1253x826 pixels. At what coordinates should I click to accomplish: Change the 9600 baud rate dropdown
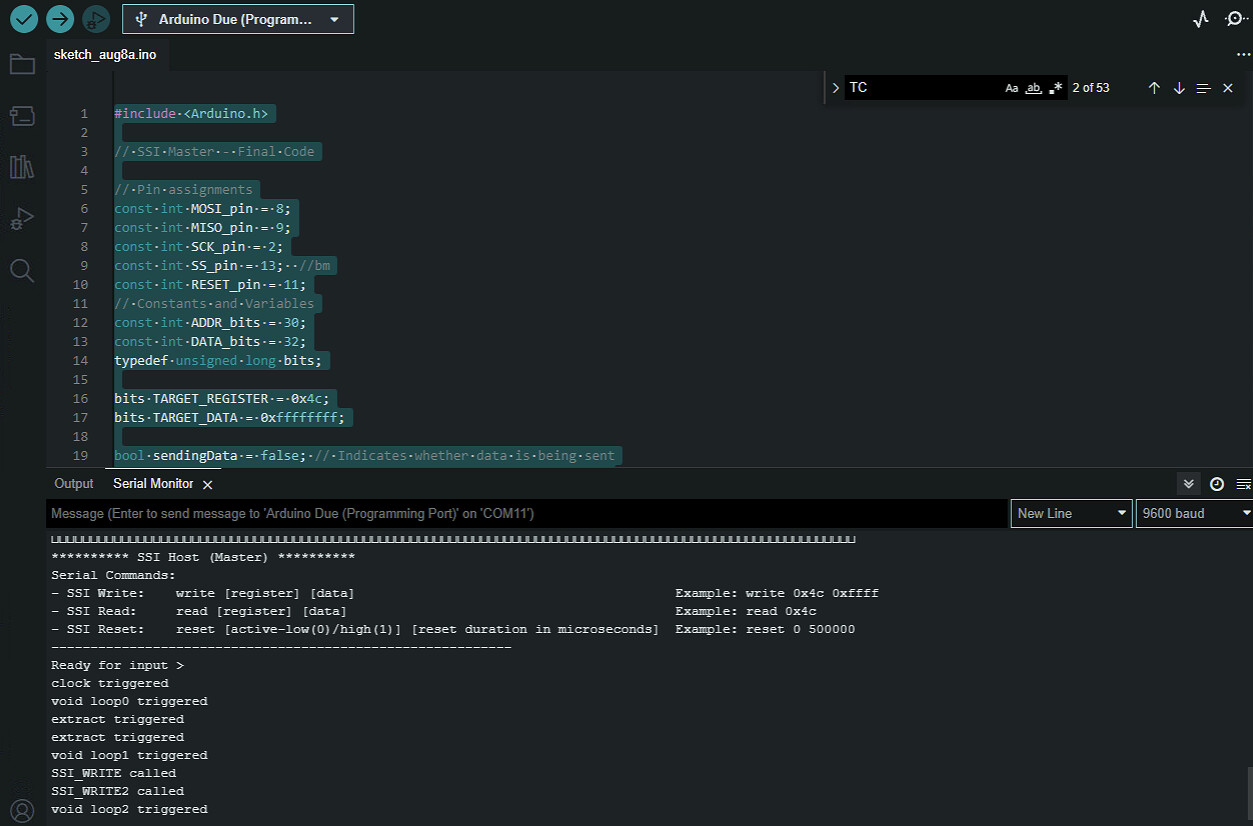tap(1194, 513)
